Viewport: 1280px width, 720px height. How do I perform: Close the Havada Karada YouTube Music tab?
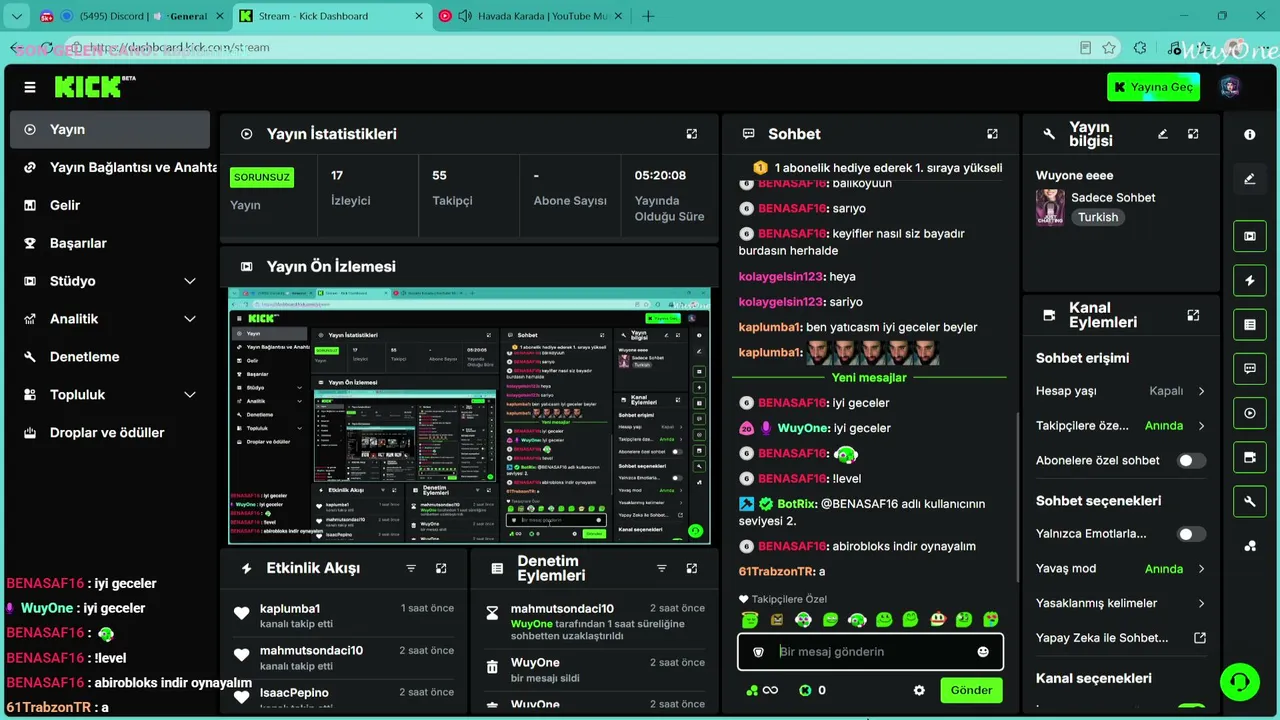[619, 16]
